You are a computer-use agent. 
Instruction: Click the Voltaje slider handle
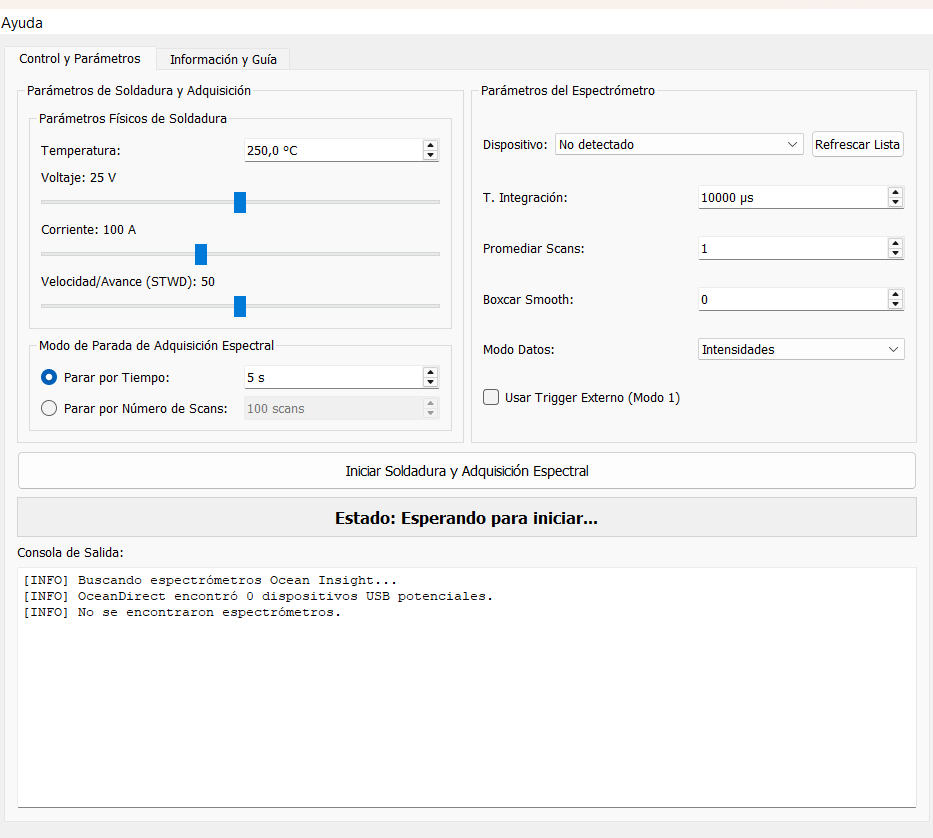pos(240,202)
